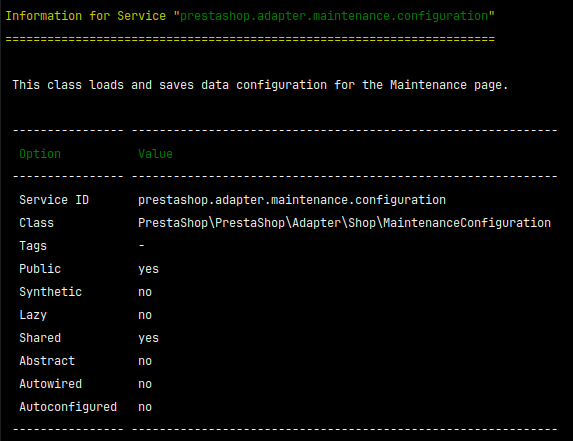Click the 'Shared' option label

[40, 338]
